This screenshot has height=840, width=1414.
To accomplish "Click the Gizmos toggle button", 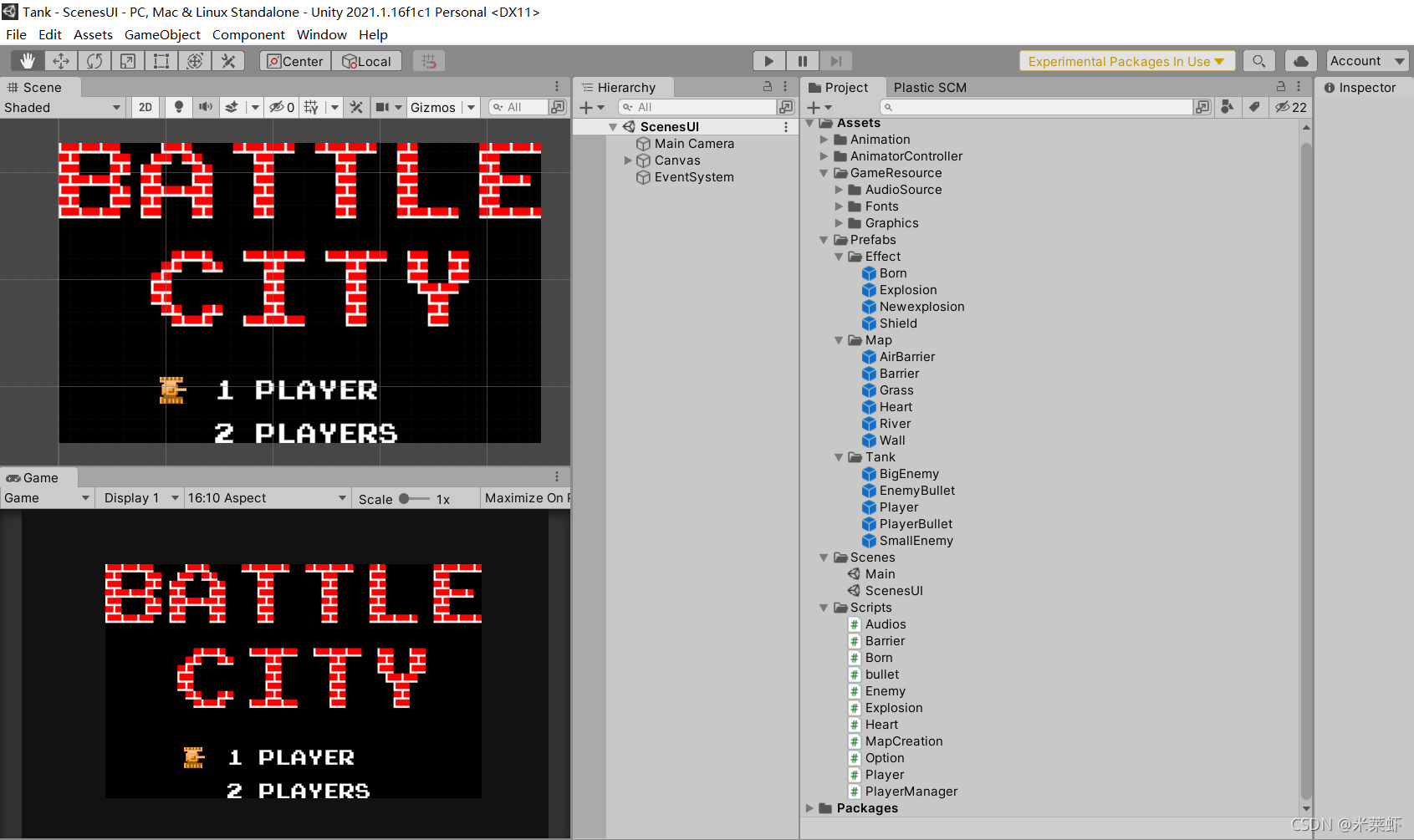I will tap(433, 107).
